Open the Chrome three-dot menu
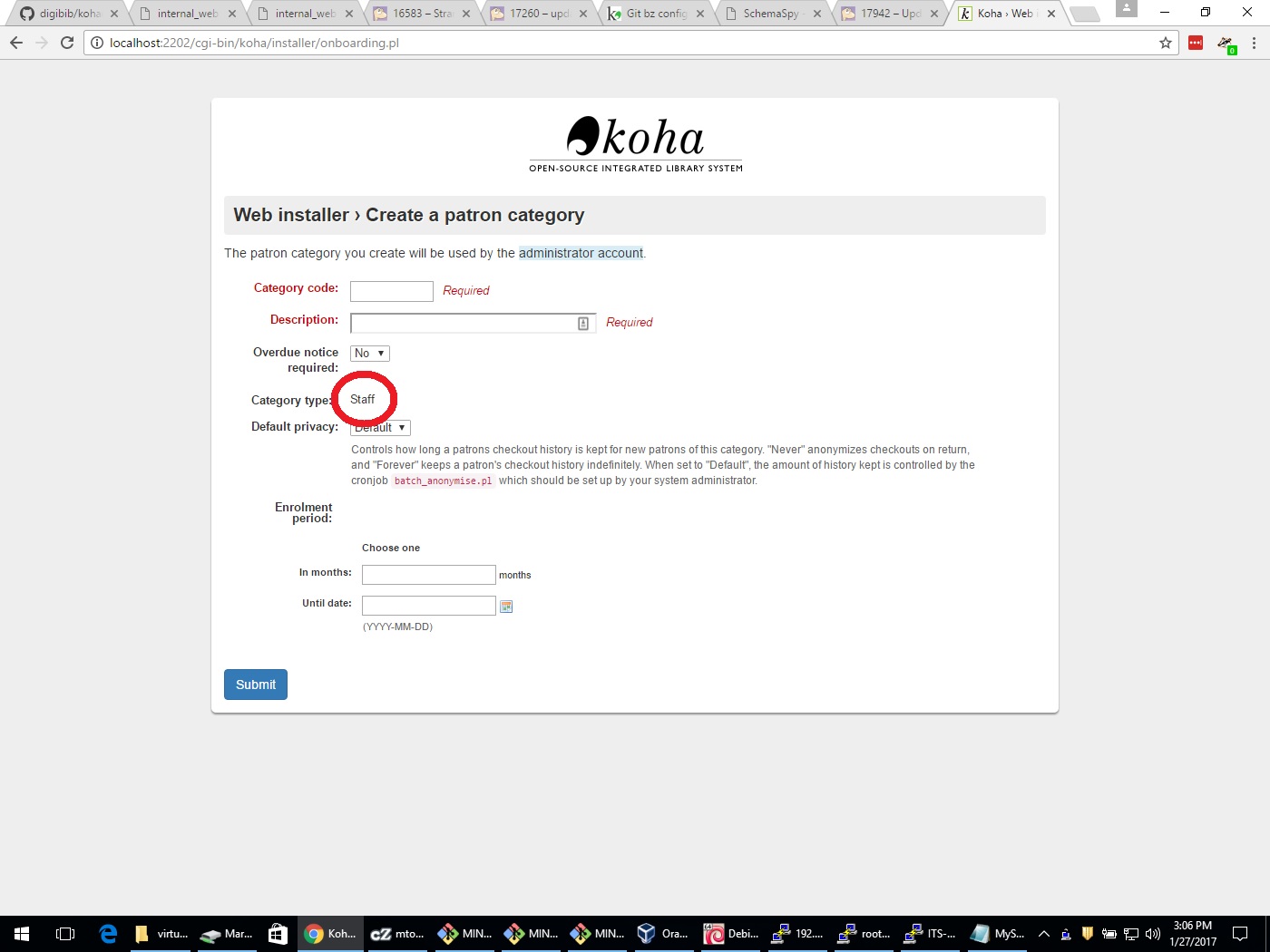This screenshot has width=1270, height=952. (x=1254, y=43)
